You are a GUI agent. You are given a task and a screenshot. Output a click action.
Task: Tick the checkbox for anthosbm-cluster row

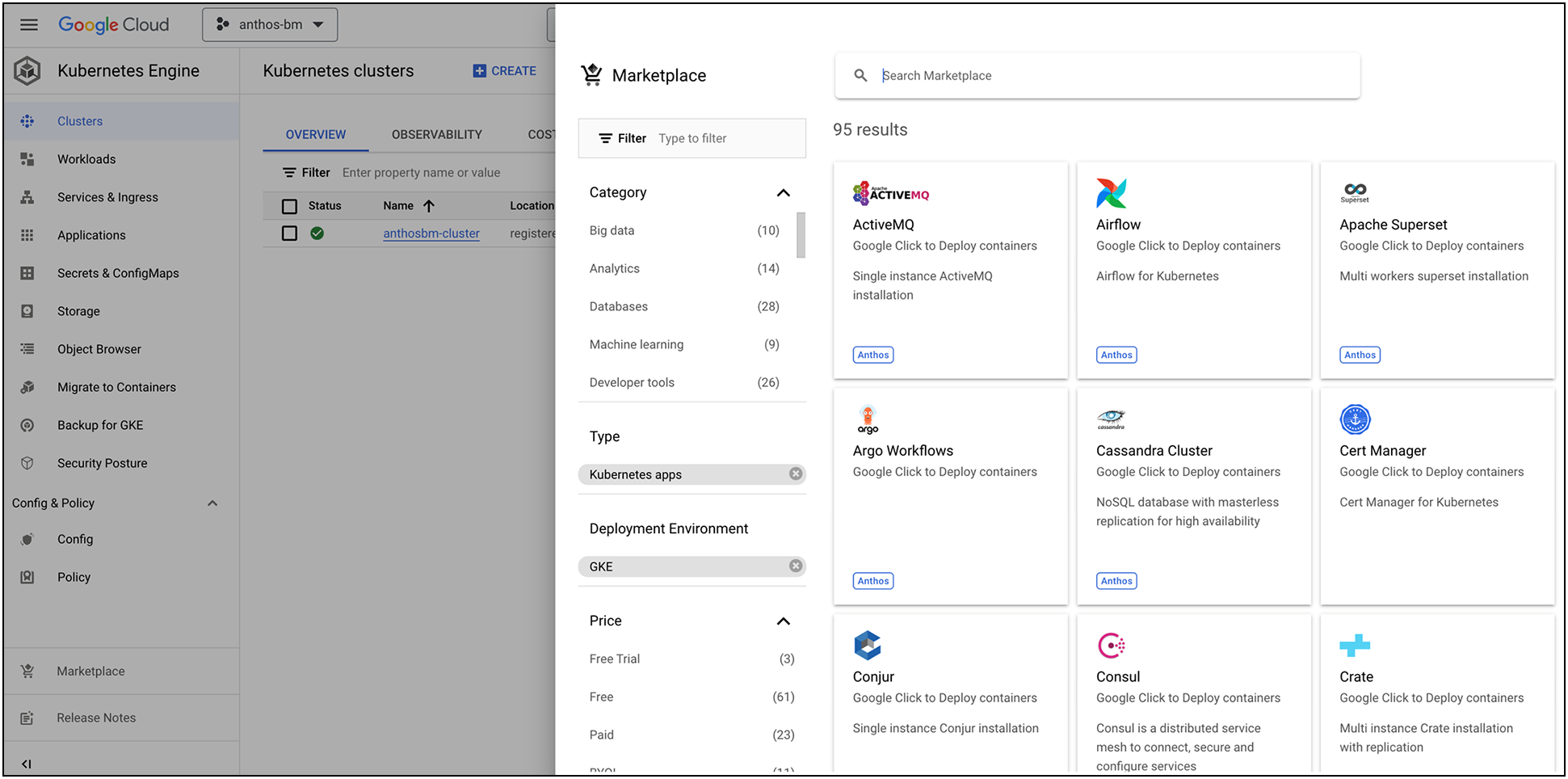pyautogui.click(x=289, y=234)
